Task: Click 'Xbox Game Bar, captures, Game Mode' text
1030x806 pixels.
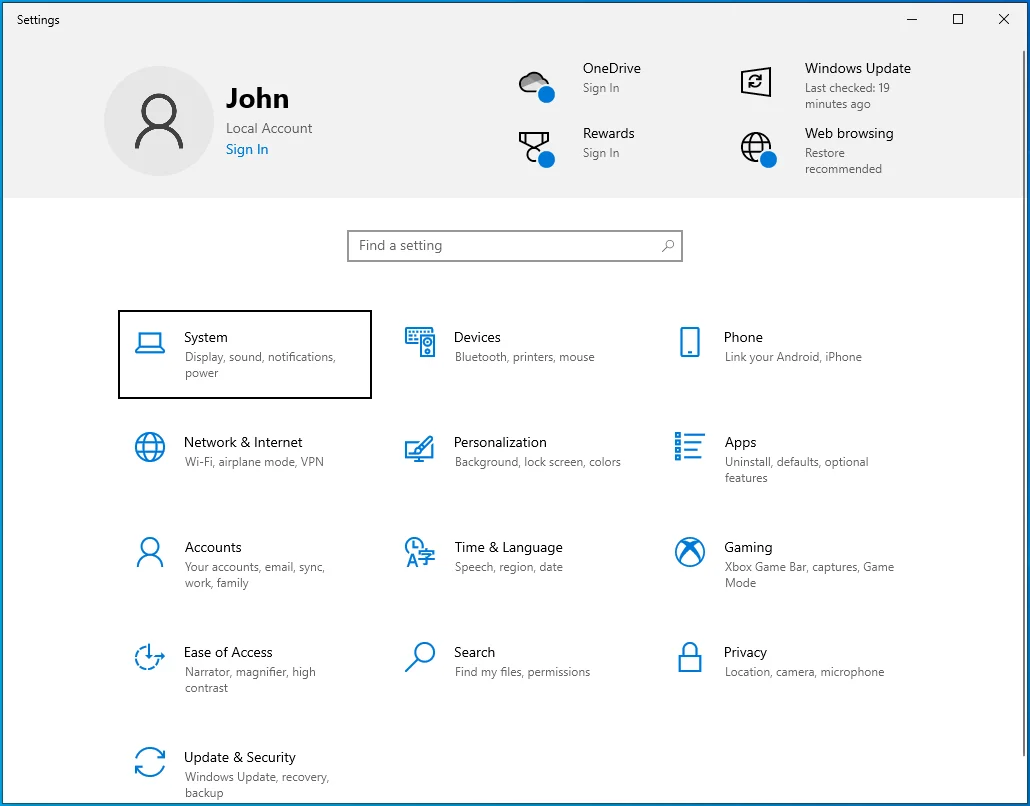Action: pyautogui.click(x=809, y=575)
